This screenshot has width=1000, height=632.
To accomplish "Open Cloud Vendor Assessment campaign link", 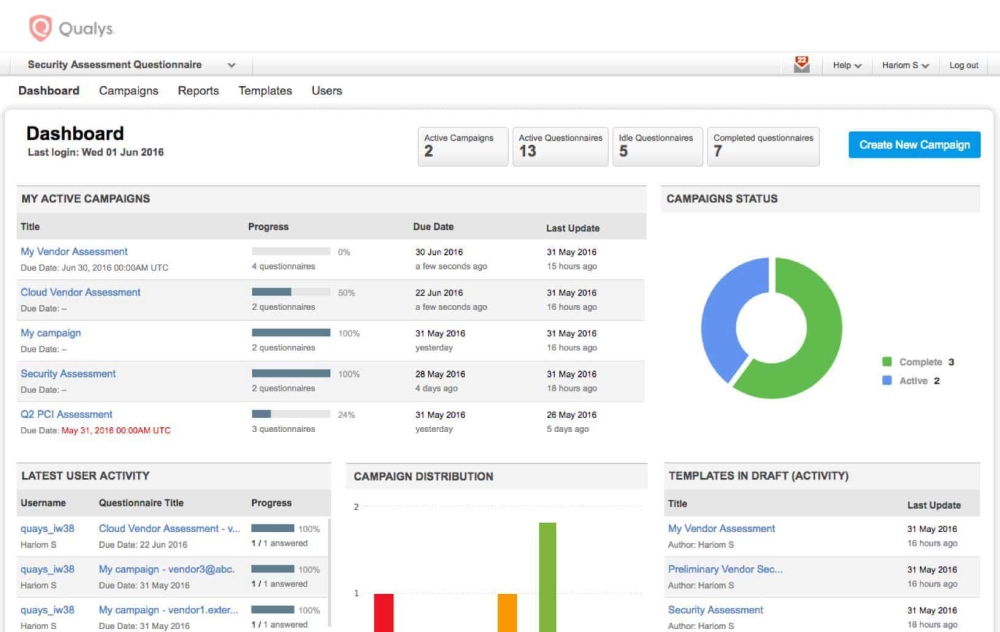I will (x=80, y=292).
